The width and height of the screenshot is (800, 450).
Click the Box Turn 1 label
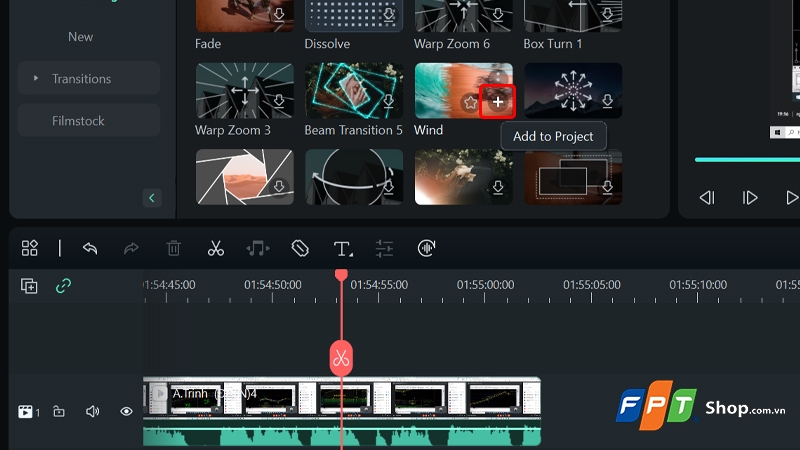point(553,44)
